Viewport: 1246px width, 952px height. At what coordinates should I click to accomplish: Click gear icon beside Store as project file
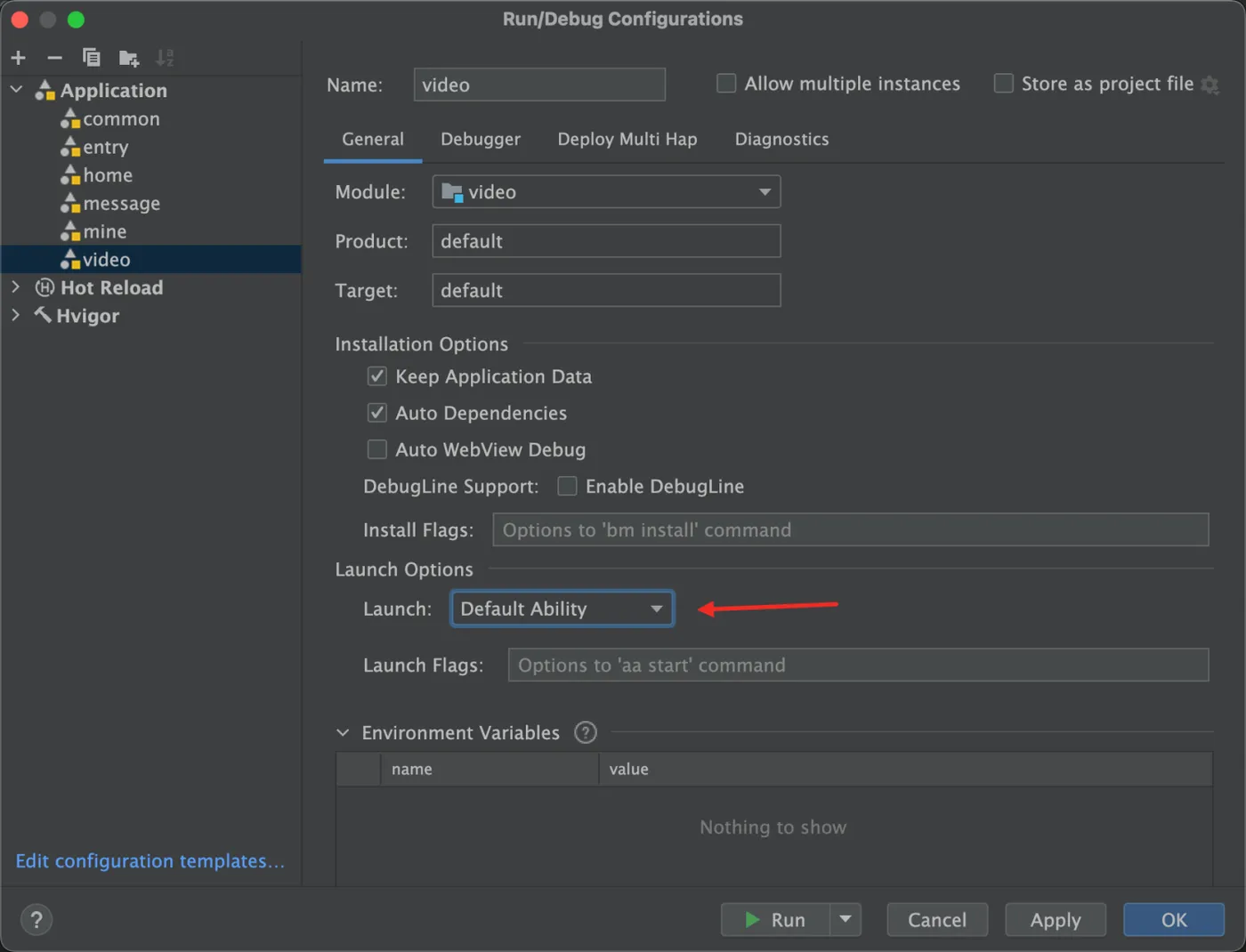[x=1210, y=85]
